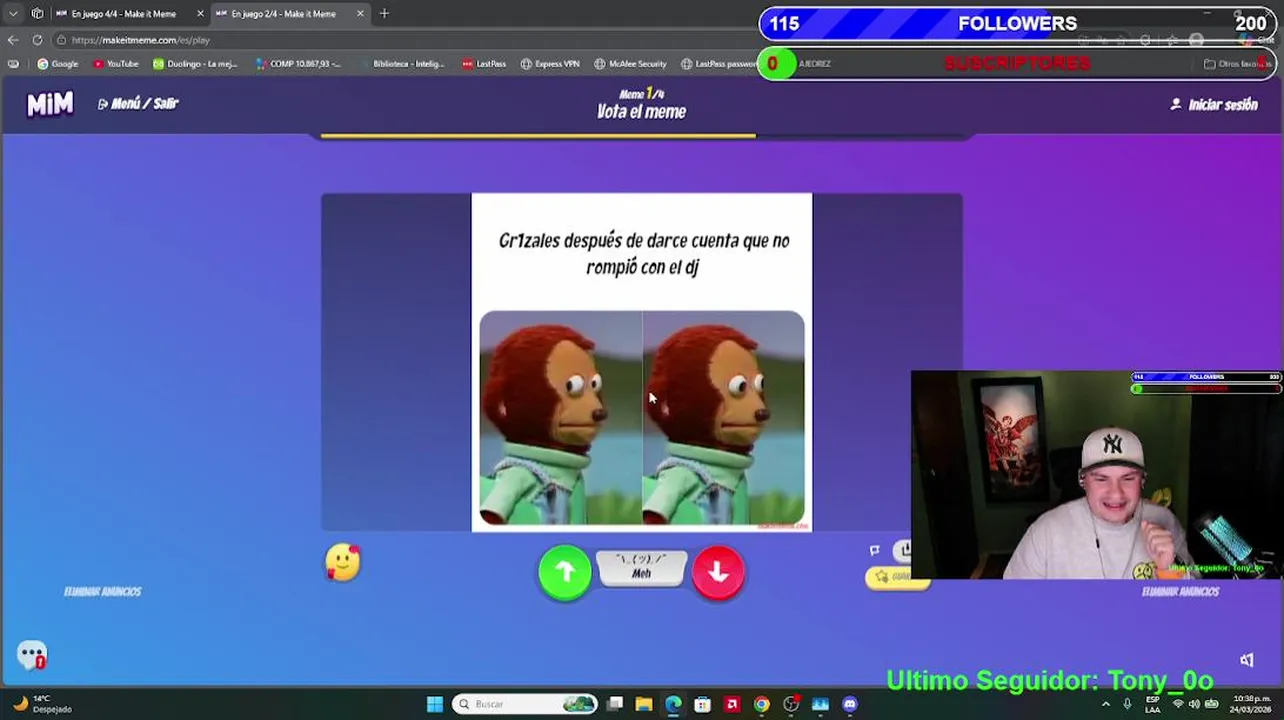Open COMP 10.867,93 bookmark
The width and height of the screenshot is (1284, 720).
(298, 64)
